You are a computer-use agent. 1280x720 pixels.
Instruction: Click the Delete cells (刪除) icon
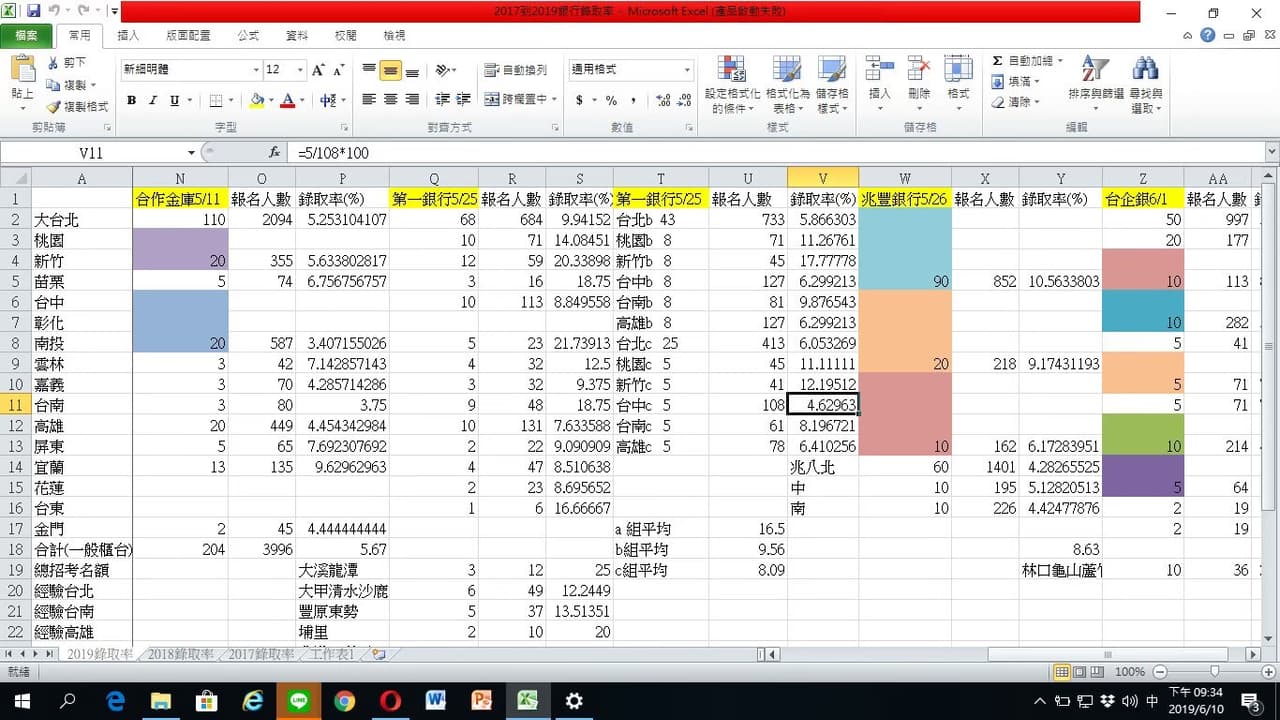coord(918,70)
